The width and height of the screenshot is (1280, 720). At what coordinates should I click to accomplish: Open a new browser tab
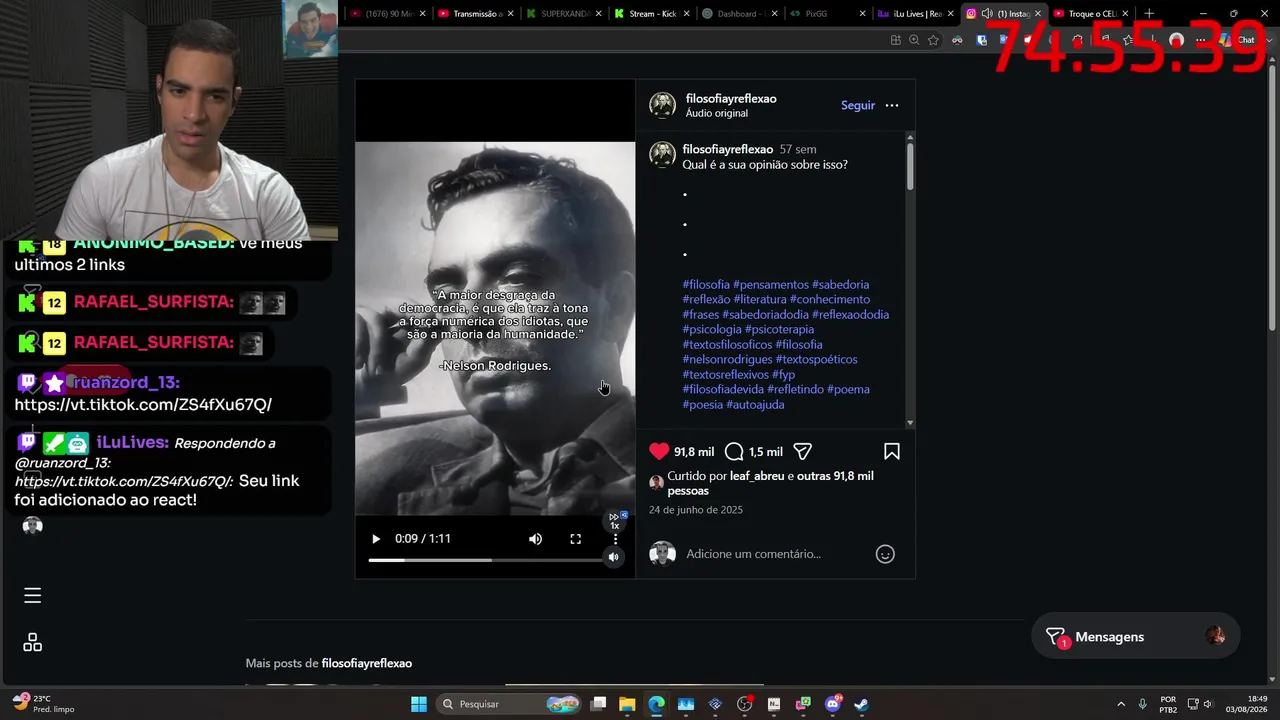[1149, 14]
